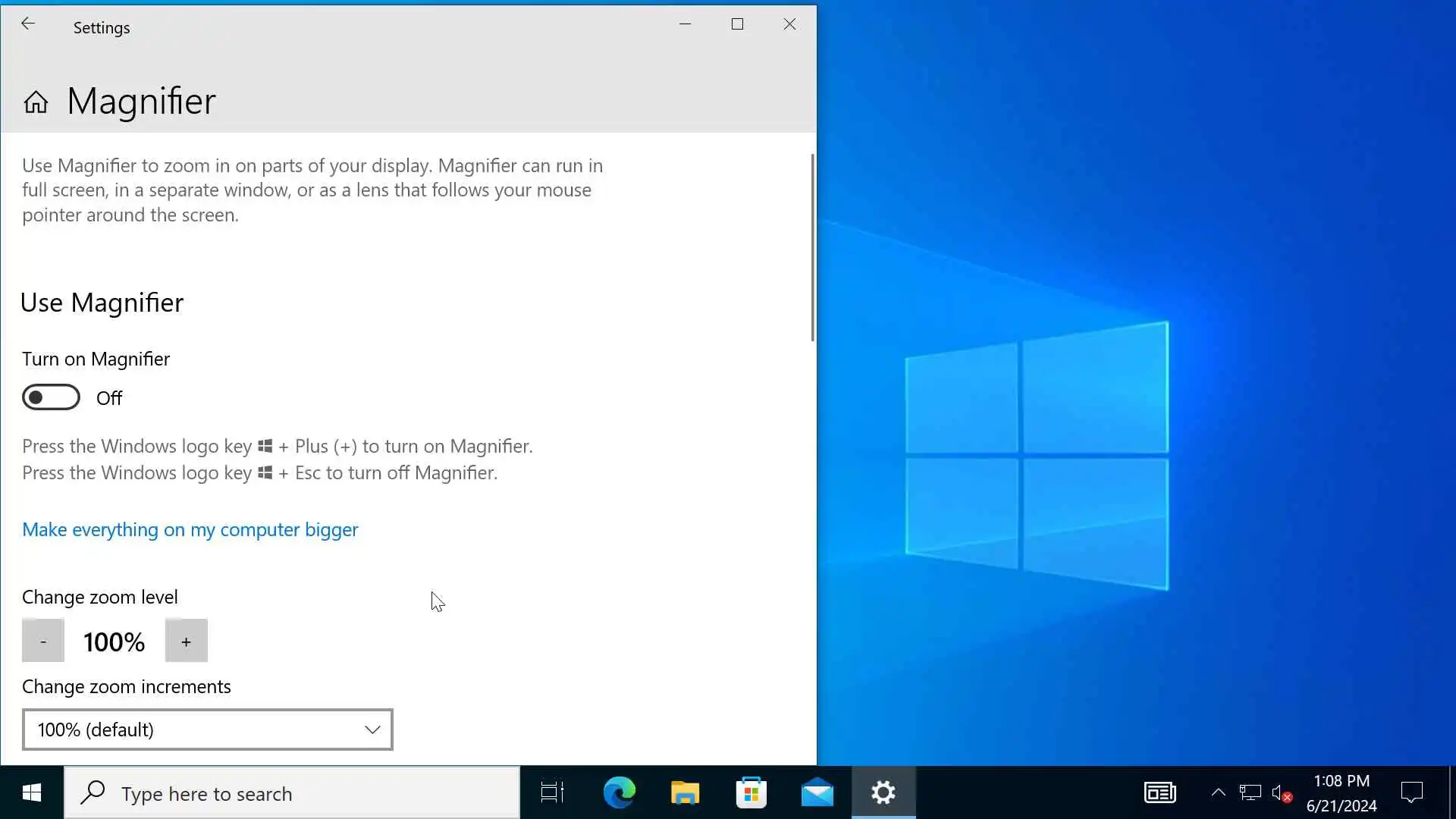Click the Home icon beside Magnifier title
This screenshot has height=819, width=1456.
36,102
